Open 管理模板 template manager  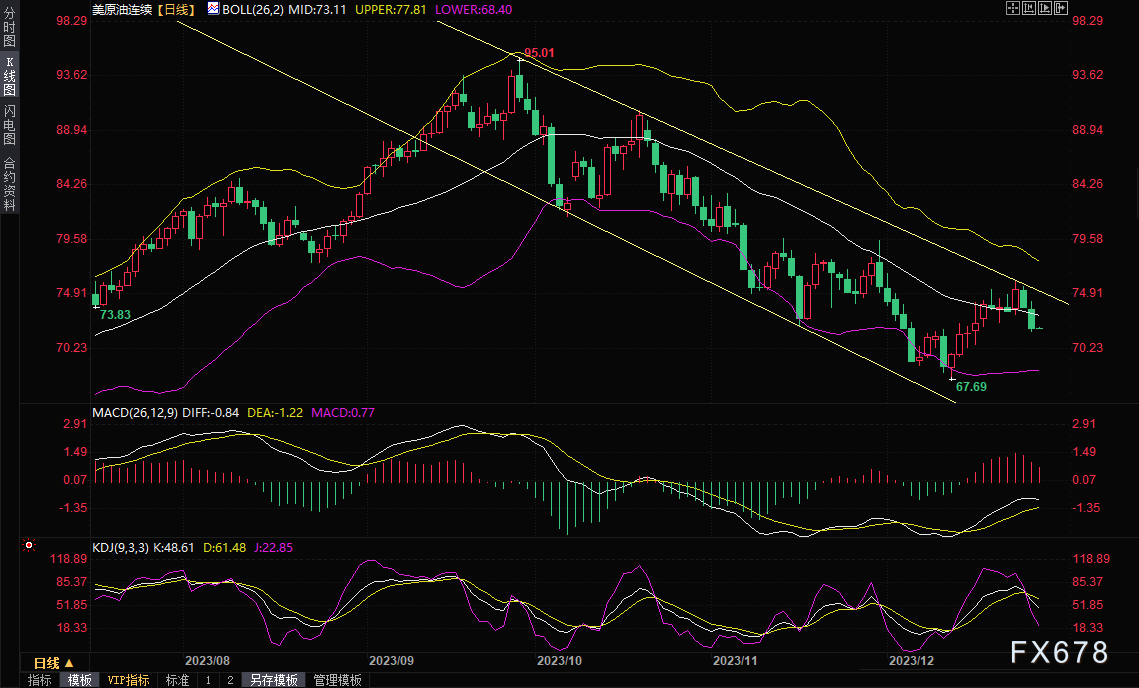pos(338,680)
